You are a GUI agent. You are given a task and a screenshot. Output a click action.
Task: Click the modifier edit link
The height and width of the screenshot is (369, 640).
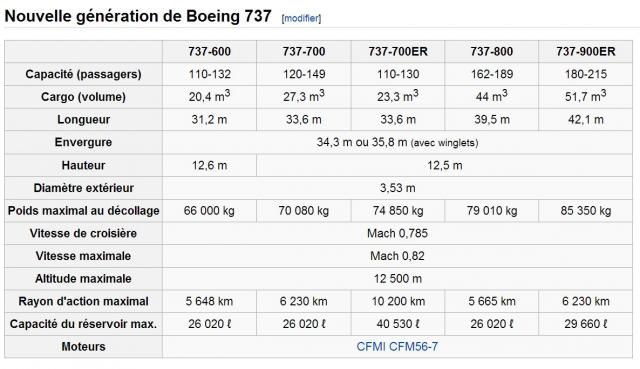[301, 18]
